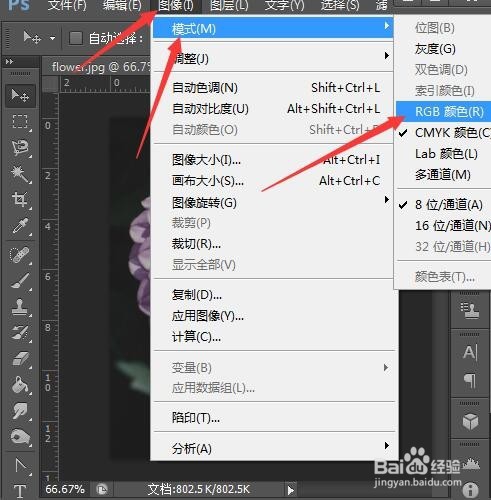Screen dimensions: 491x500
Task: Choose RGB 颜色(R) mode
Action: (x=444, y=112)
